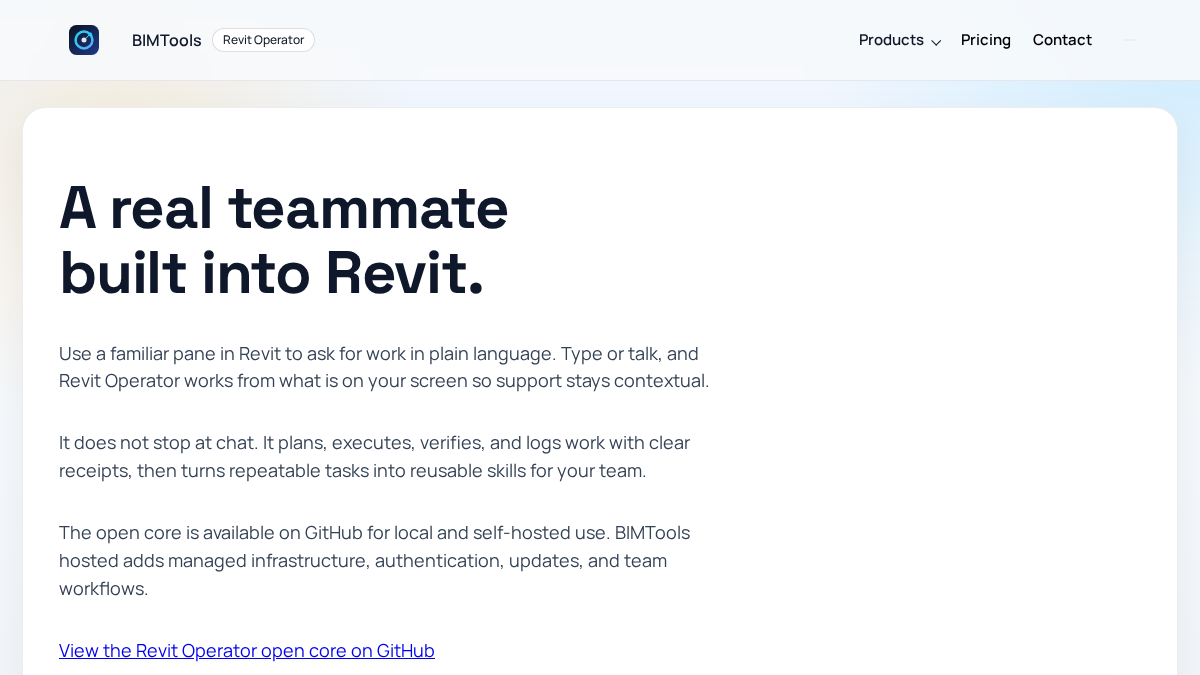Go to the Pricing page
The height and width of the screenshot is (675, 1200).
pyautogui.click(x=986, y=40)
